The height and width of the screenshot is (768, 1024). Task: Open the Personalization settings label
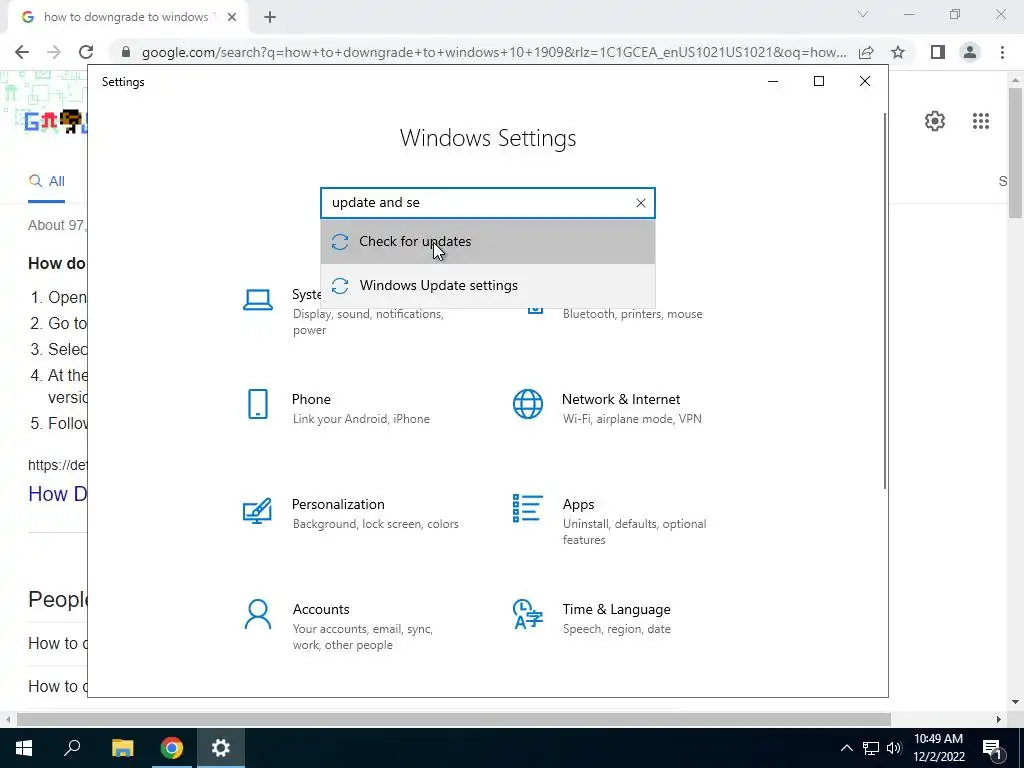338,504
